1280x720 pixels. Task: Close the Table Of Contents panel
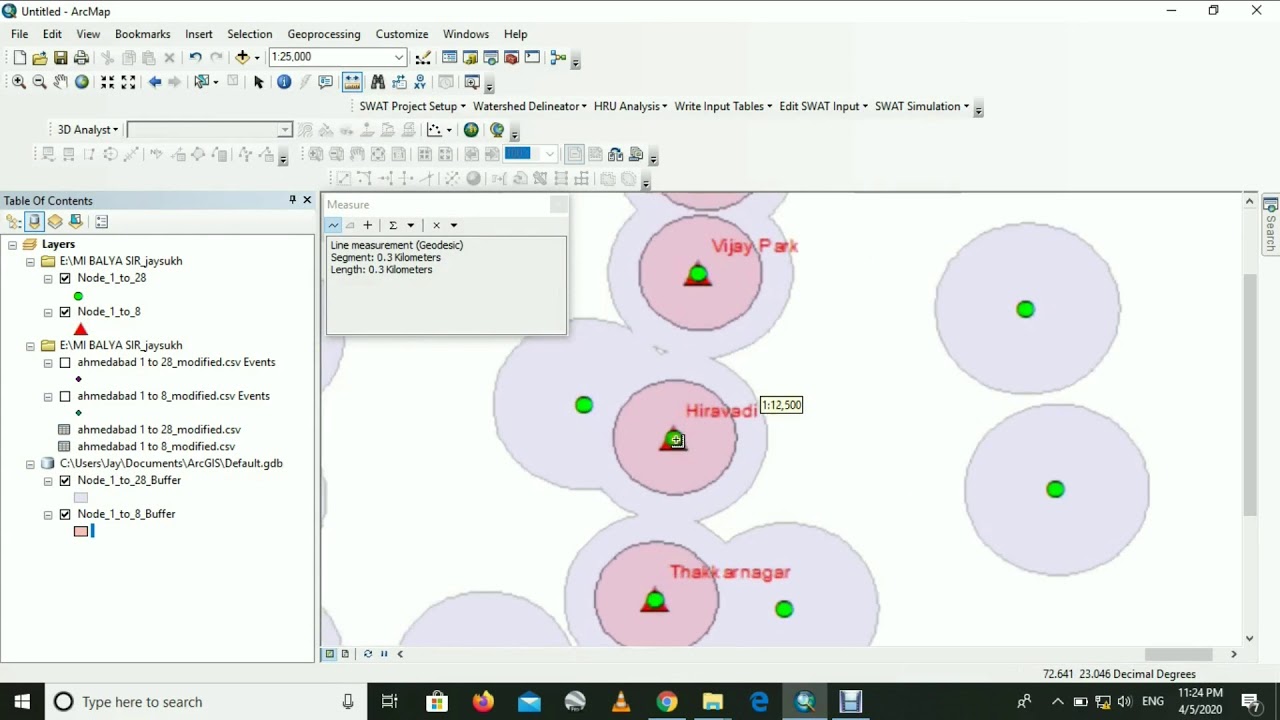[307, 200]
